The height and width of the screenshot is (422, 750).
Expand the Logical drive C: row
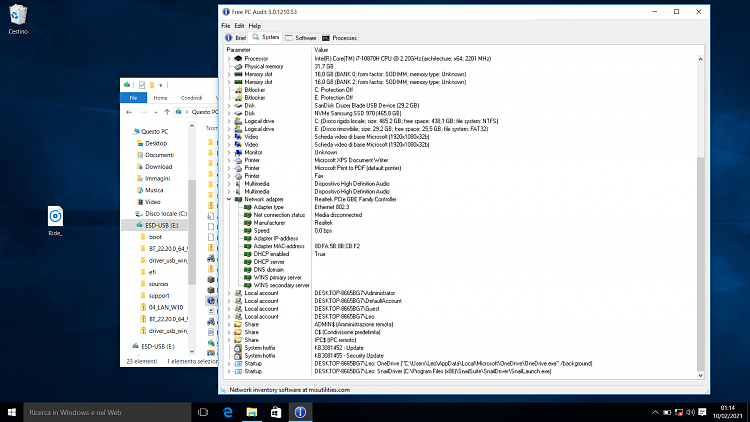(229, 122)
